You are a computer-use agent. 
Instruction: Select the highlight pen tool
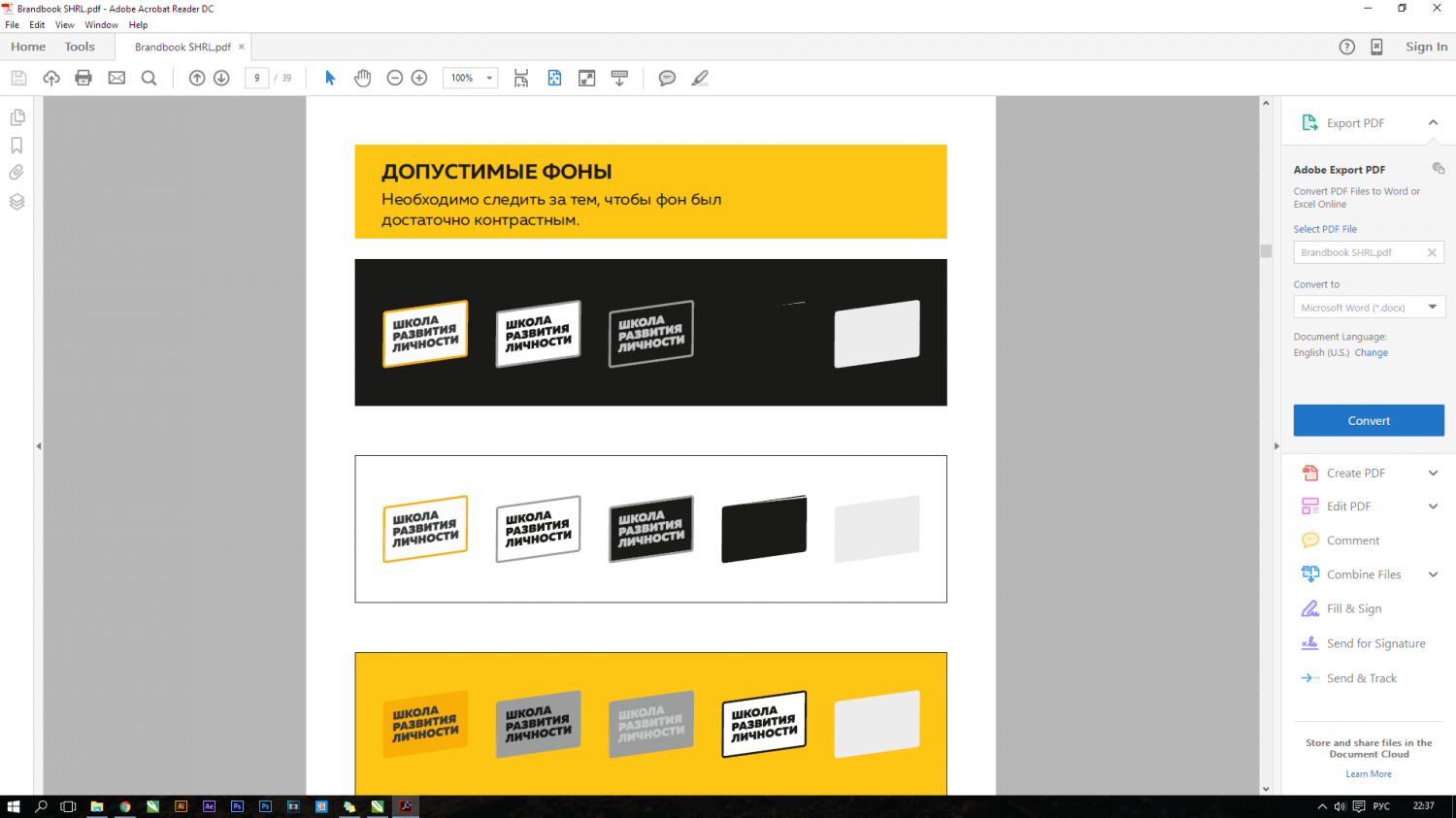(700, 78)
